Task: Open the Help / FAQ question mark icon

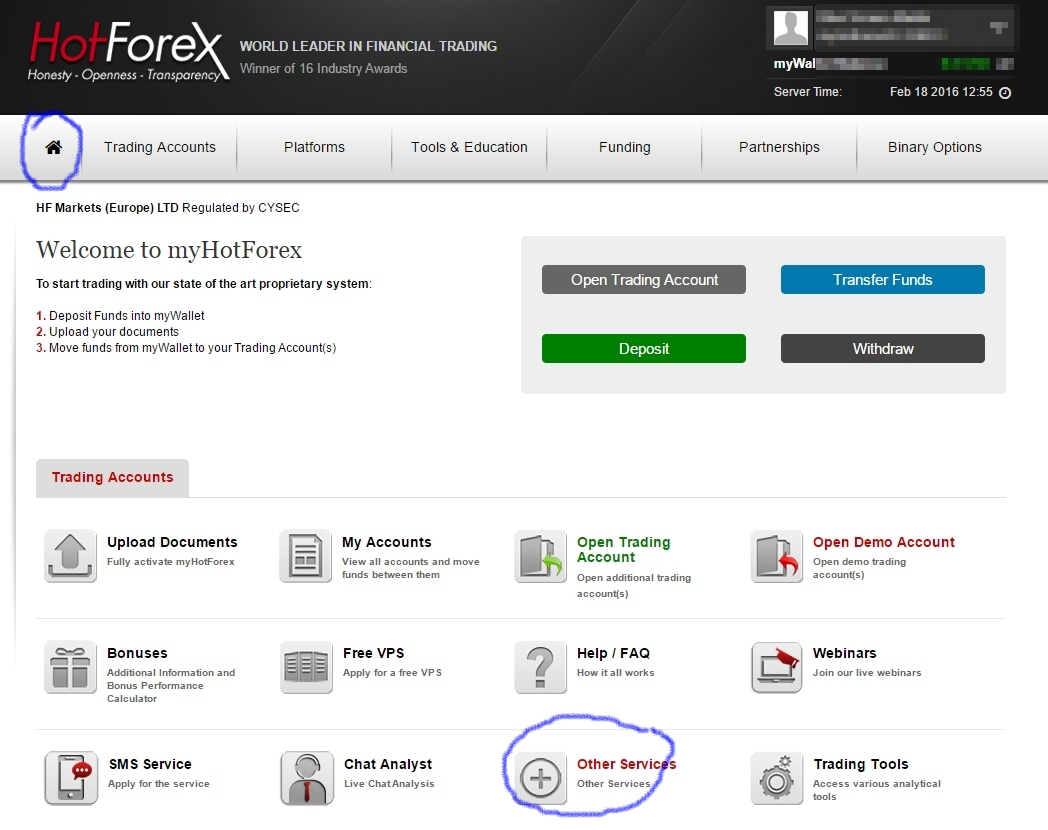Action: coord(541,667)
